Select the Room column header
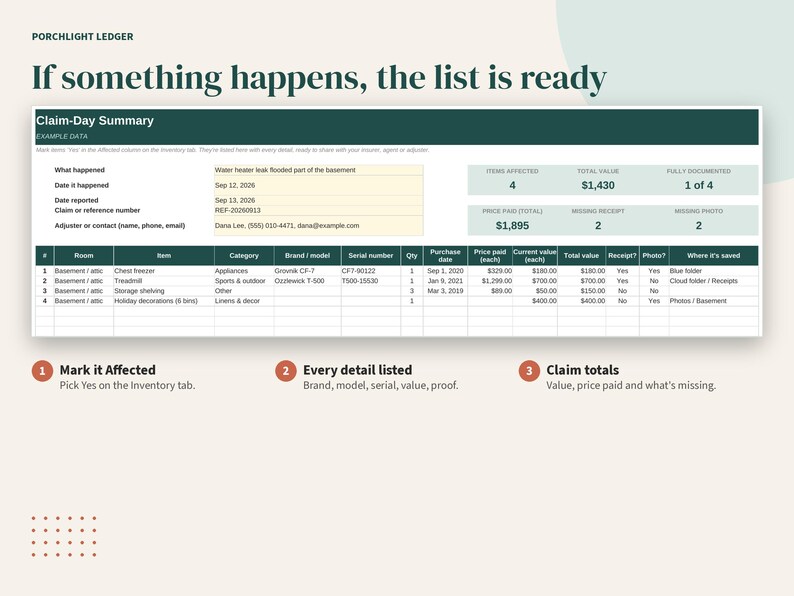The height and width of the screenshot is (596, 794). [x=84, y=256]
